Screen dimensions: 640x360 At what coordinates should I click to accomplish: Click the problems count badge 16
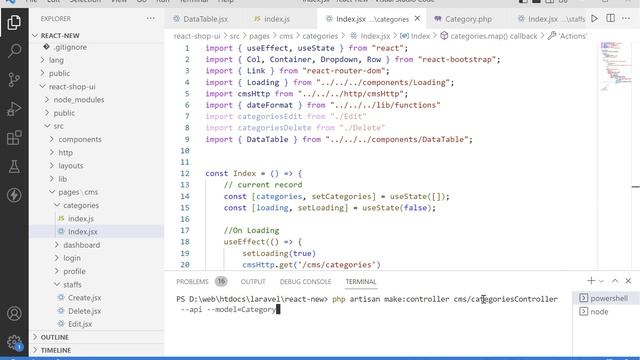click(221, 281)
